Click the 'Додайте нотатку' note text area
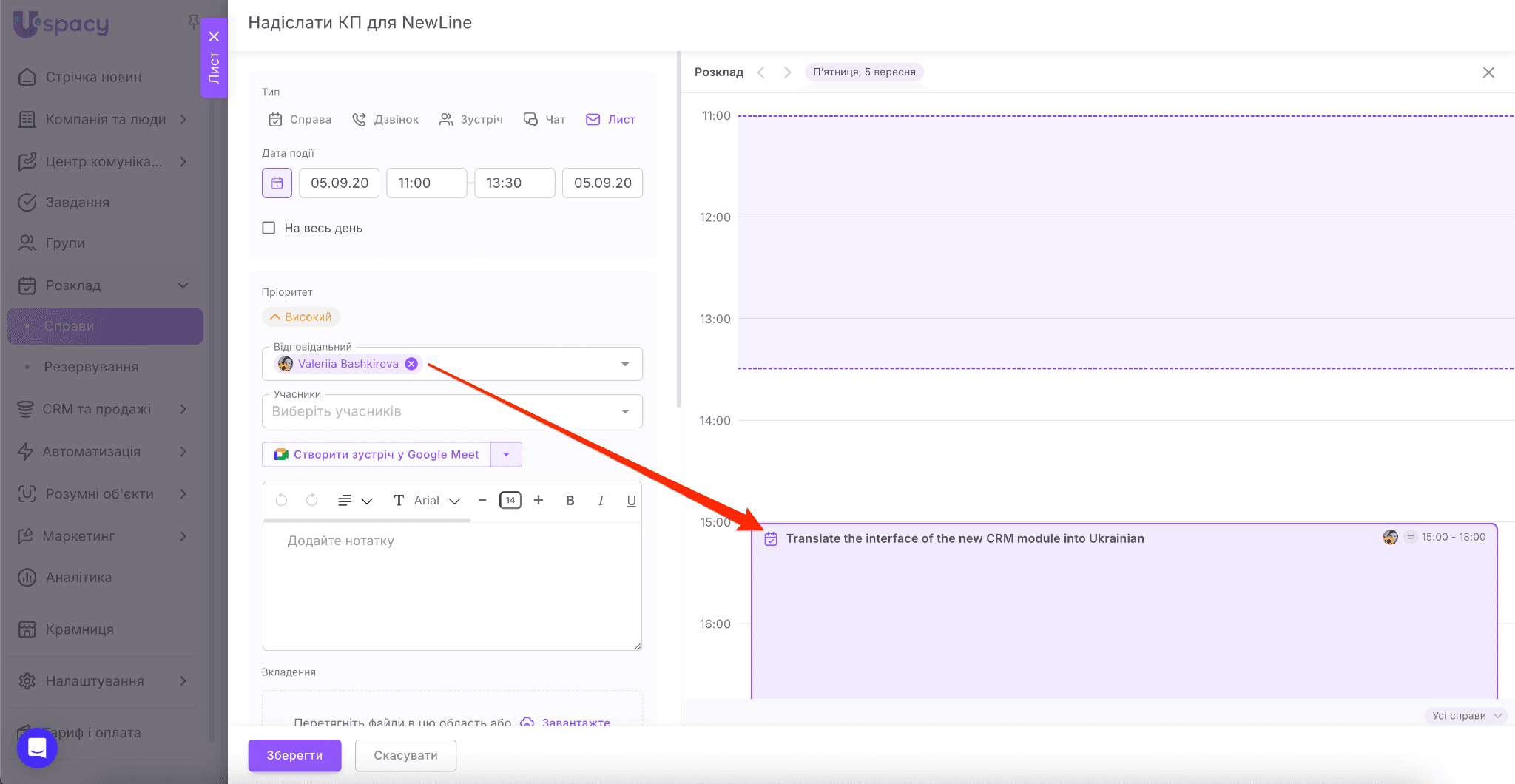Image resolution: width=1515 pixels, height=784 pixels. pyautogui.click(x=451, y=584)
